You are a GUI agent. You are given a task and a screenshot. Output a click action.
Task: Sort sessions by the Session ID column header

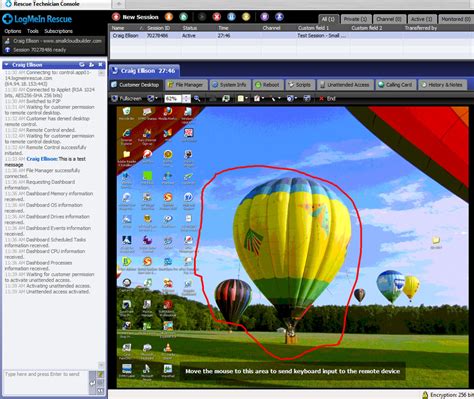click(x=158, y=28)
